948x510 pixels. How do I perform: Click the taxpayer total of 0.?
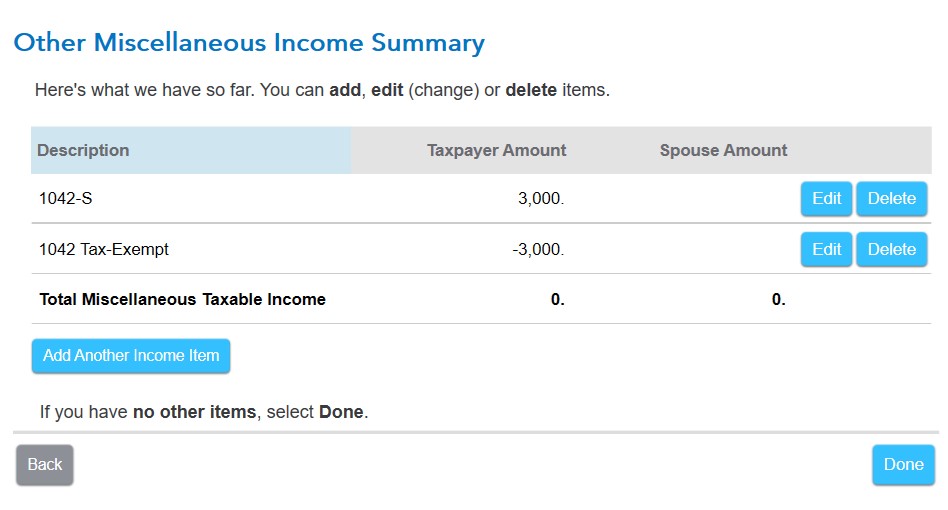(x=557, y=300)
